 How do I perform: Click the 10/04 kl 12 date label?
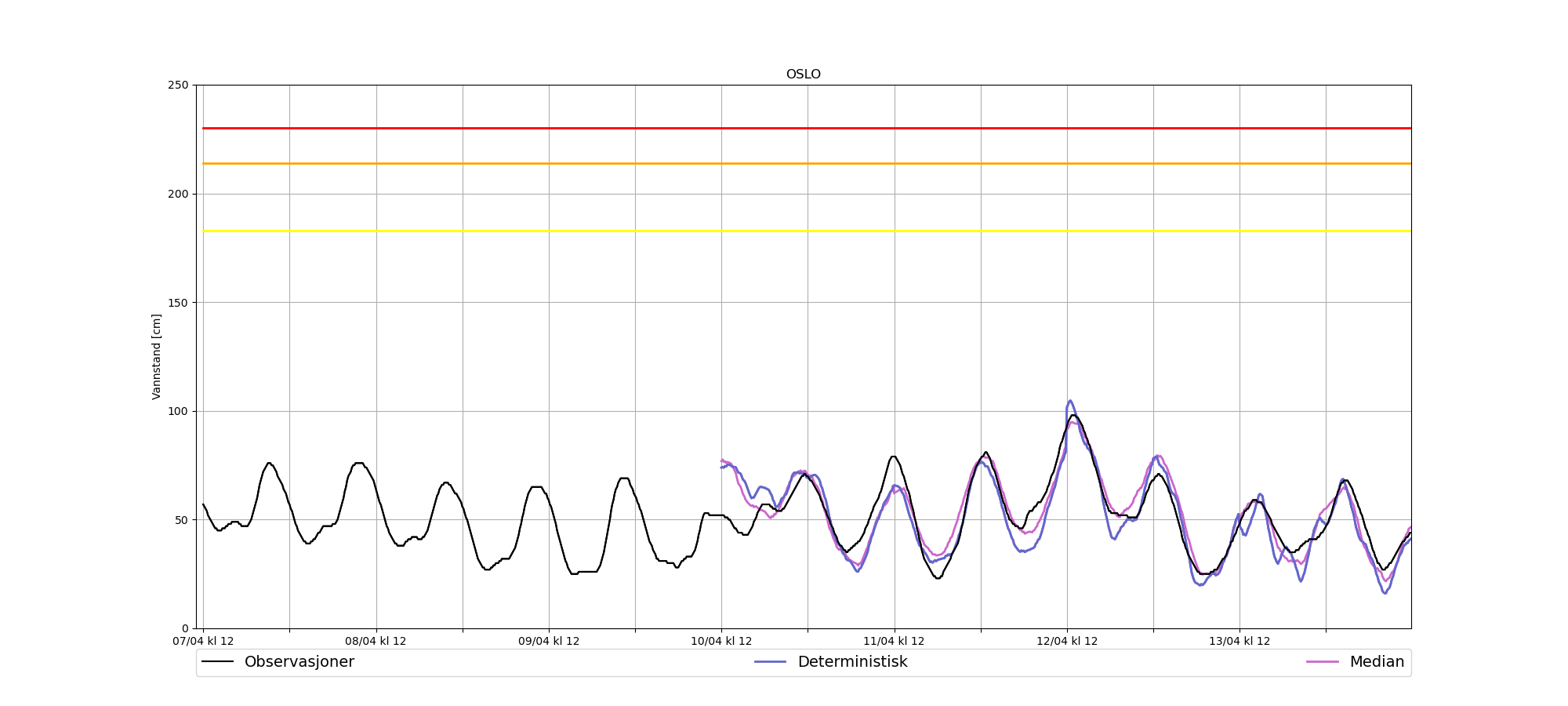tap(721, 641)
